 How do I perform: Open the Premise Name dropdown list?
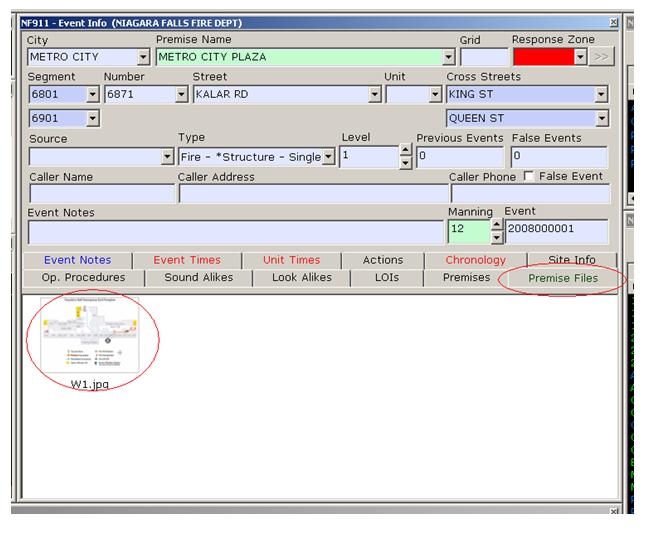pos(449,57)
